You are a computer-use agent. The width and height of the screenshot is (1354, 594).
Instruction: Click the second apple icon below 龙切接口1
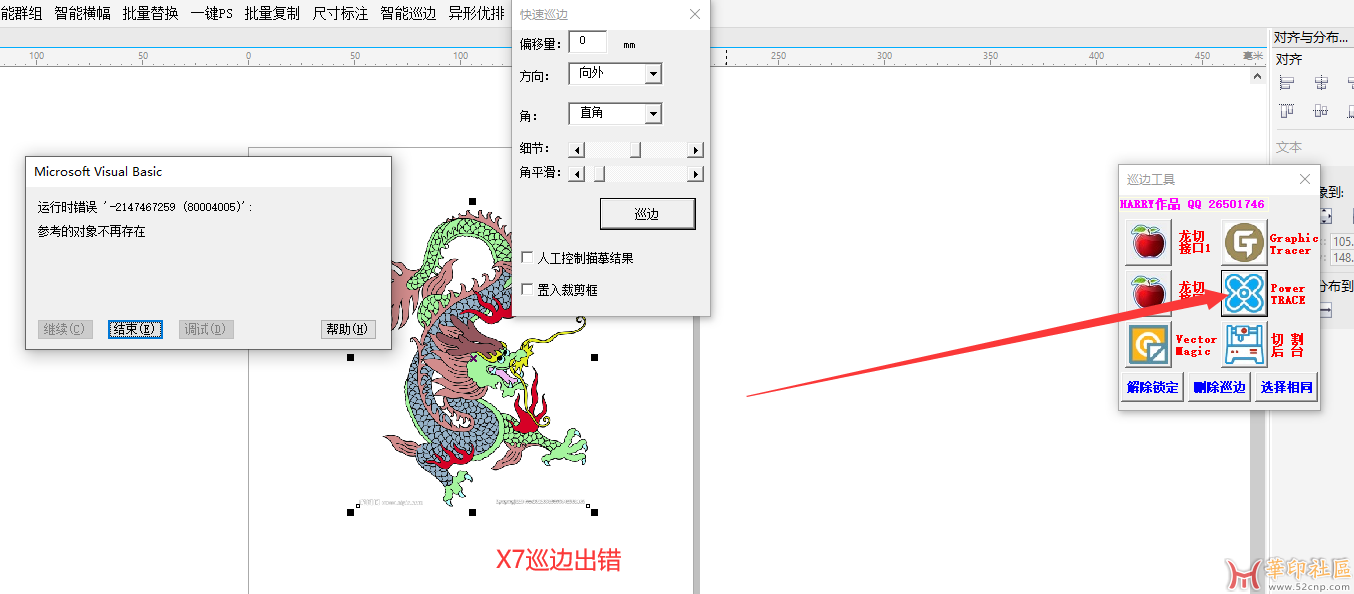pos(1148,293)
